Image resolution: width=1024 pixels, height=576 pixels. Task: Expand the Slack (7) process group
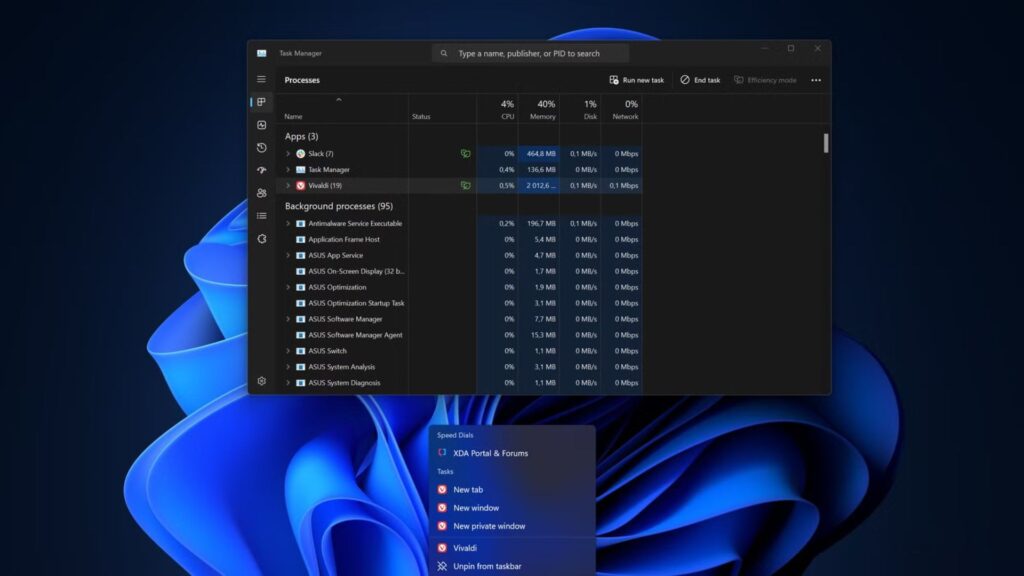pyautogui.click(x=288, y=153)
